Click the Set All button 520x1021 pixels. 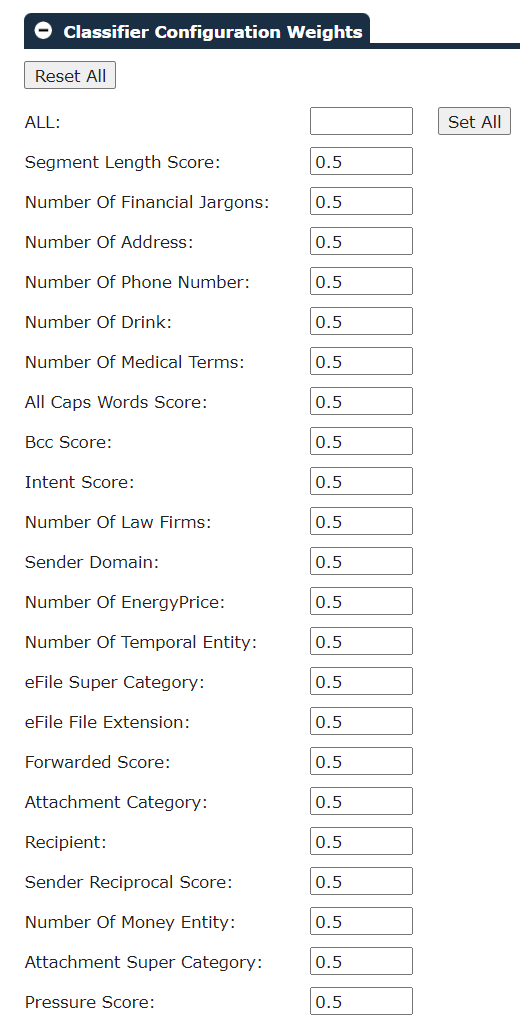point(474,122)
